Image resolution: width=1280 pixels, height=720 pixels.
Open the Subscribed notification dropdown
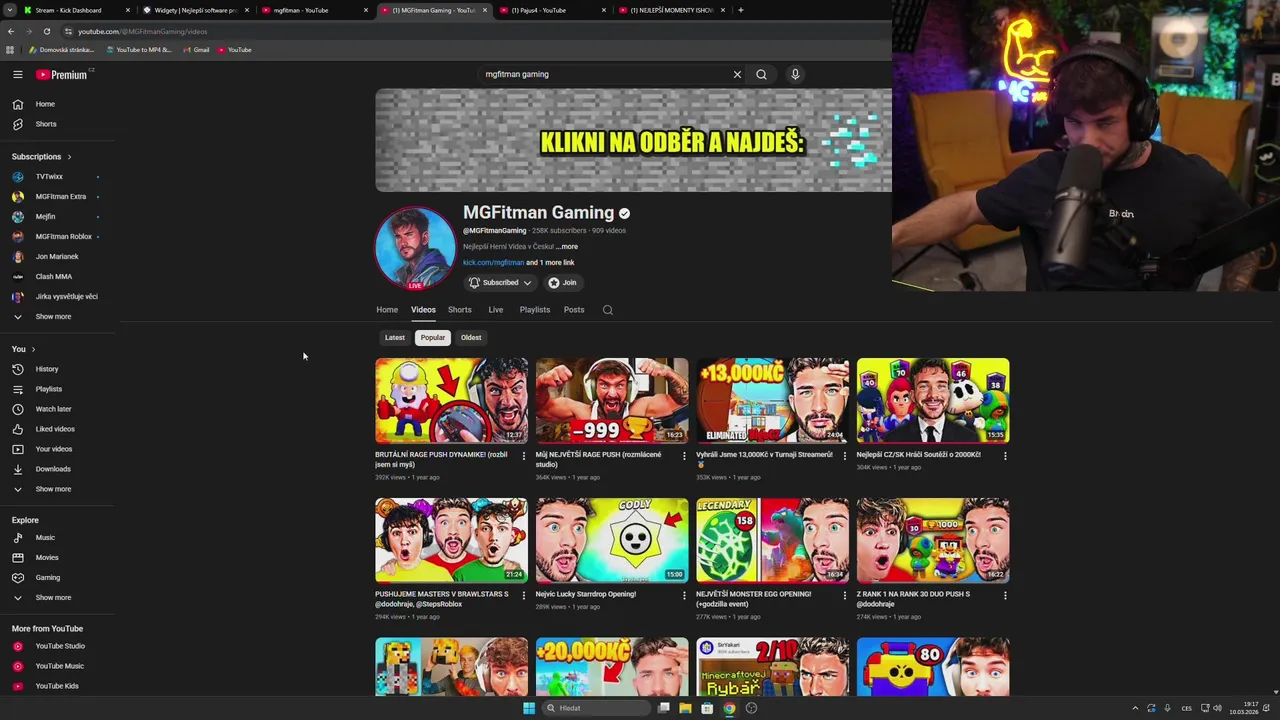(500, 283)
